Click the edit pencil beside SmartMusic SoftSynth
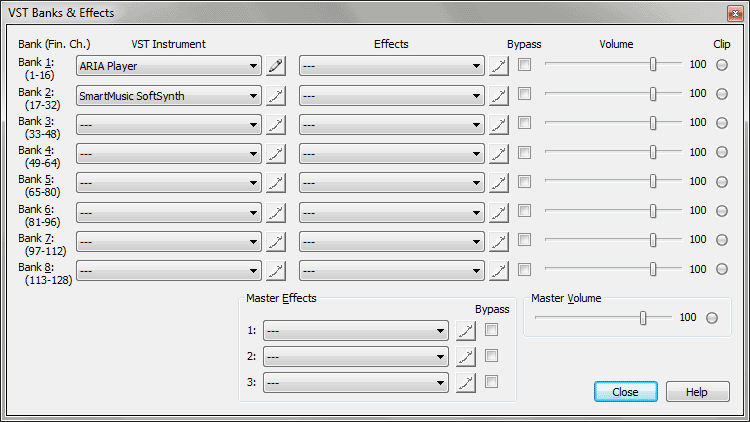The width and height of the screenshot is (750, 422). (x=276, y=96)
